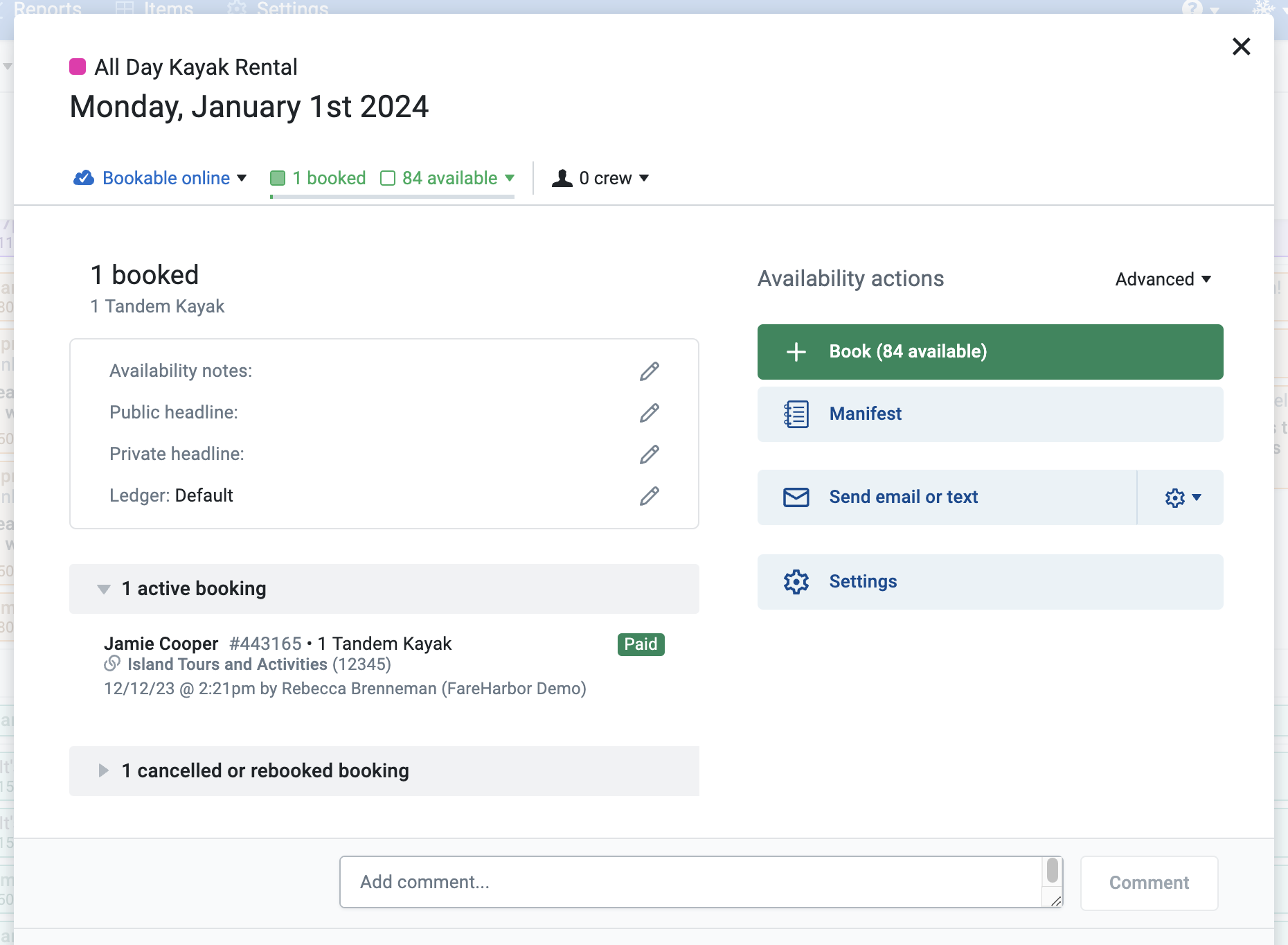Open the email settings gear dropdown
The height and width of the screenshot is (945, 1288).
(x=1181, y=497)
